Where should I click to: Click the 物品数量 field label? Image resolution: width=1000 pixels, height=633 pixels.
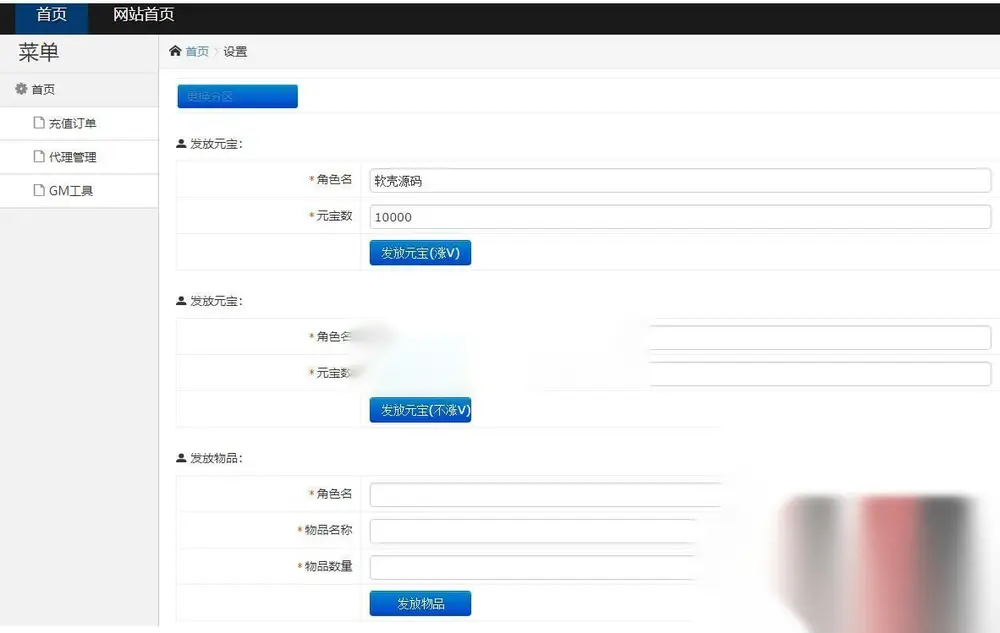328,566
